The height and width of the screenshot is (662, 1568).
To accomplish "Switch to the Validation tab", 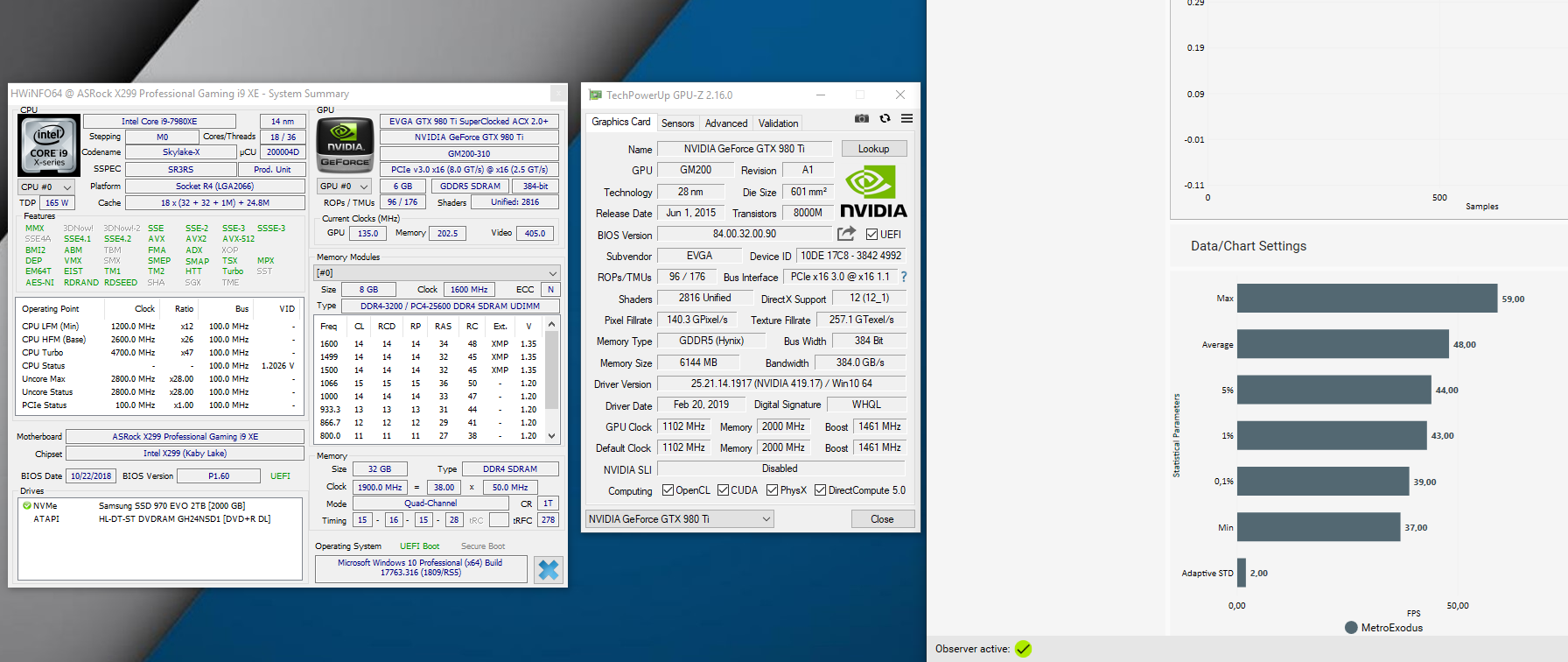I will [778, 123].
